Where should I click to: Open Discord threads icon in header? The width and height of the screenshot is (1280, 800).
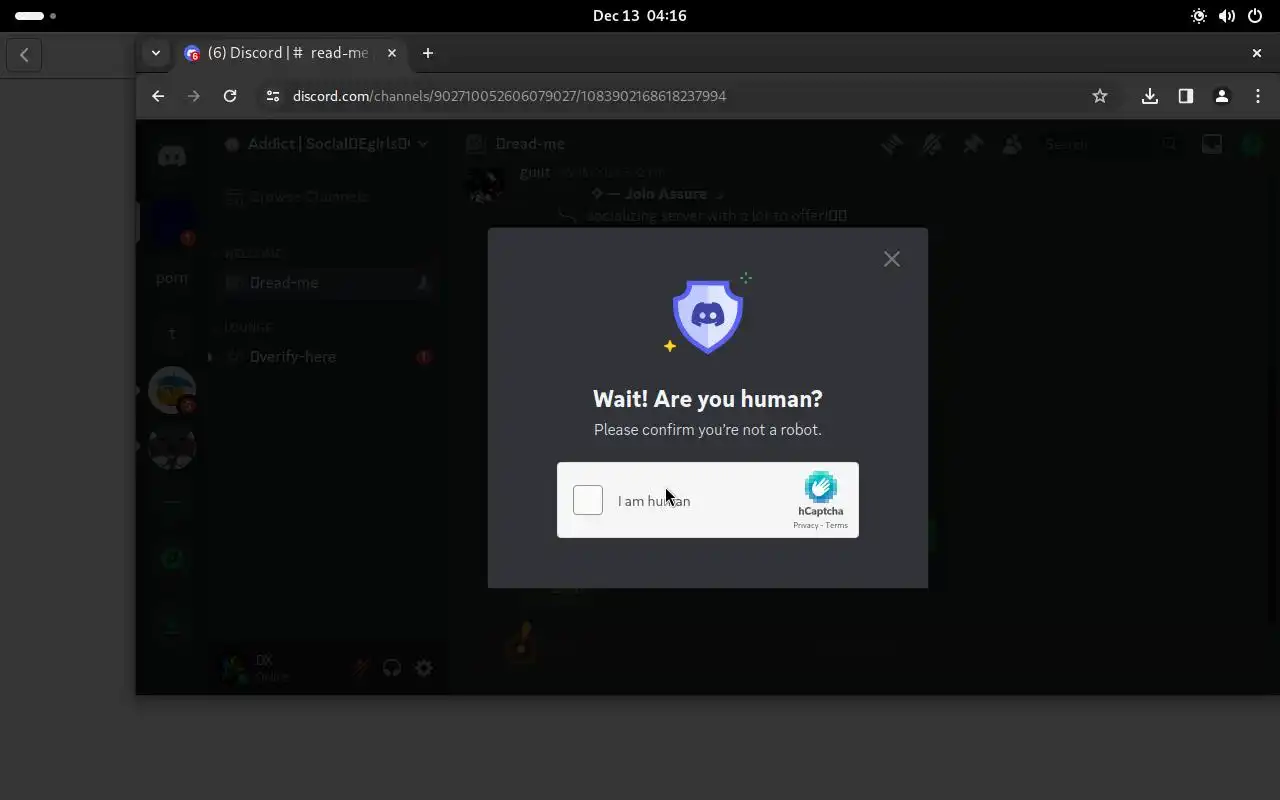[x=891, y=144]
